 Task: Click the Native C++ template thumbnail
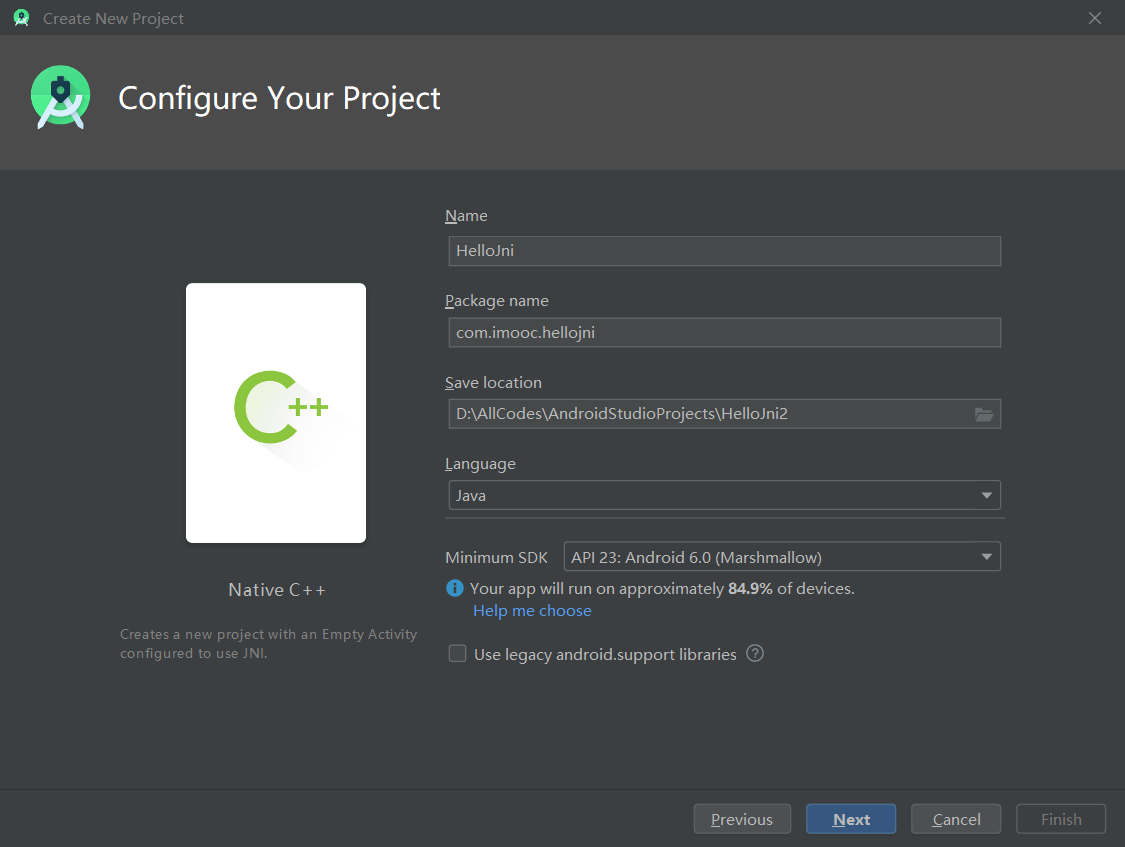[276, 413]
